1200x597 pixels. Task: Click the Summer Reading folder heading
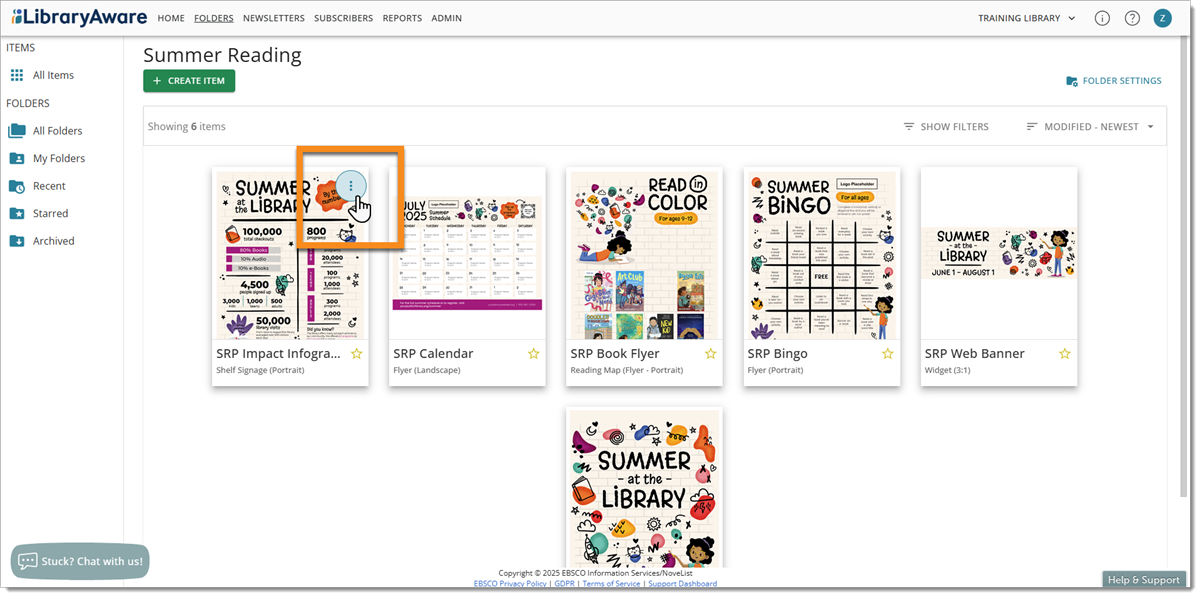pyautogui.click(x=222, y=55)
